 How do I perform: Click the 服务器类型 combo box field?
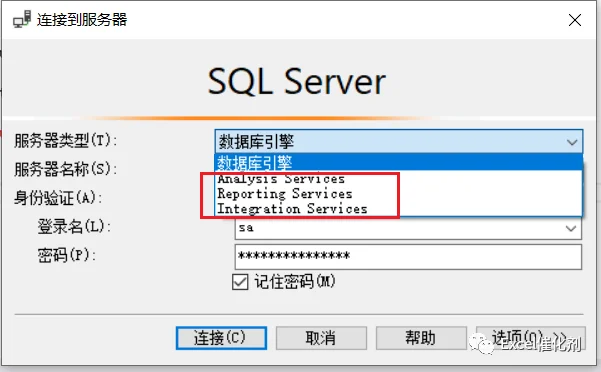(x=399, y=142)
